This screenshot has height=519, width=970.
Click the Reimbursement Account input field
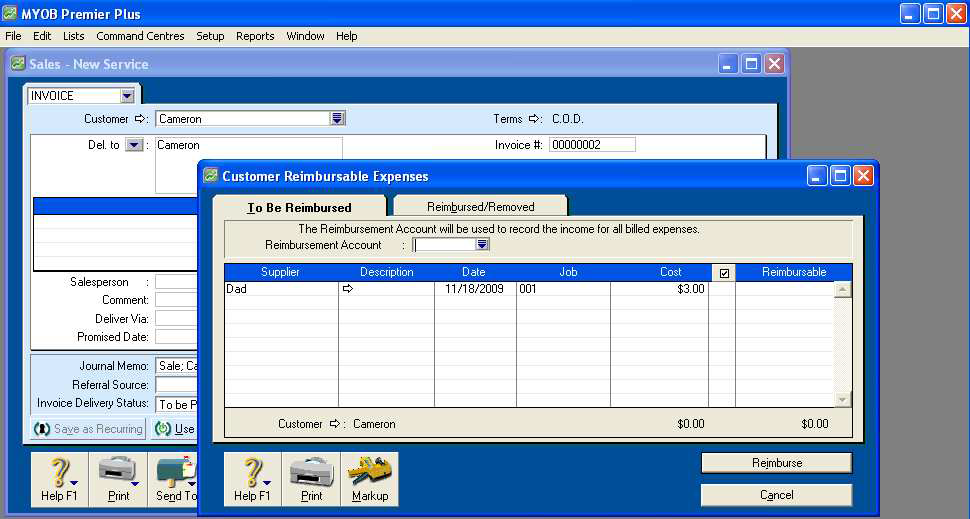point(444,244)
